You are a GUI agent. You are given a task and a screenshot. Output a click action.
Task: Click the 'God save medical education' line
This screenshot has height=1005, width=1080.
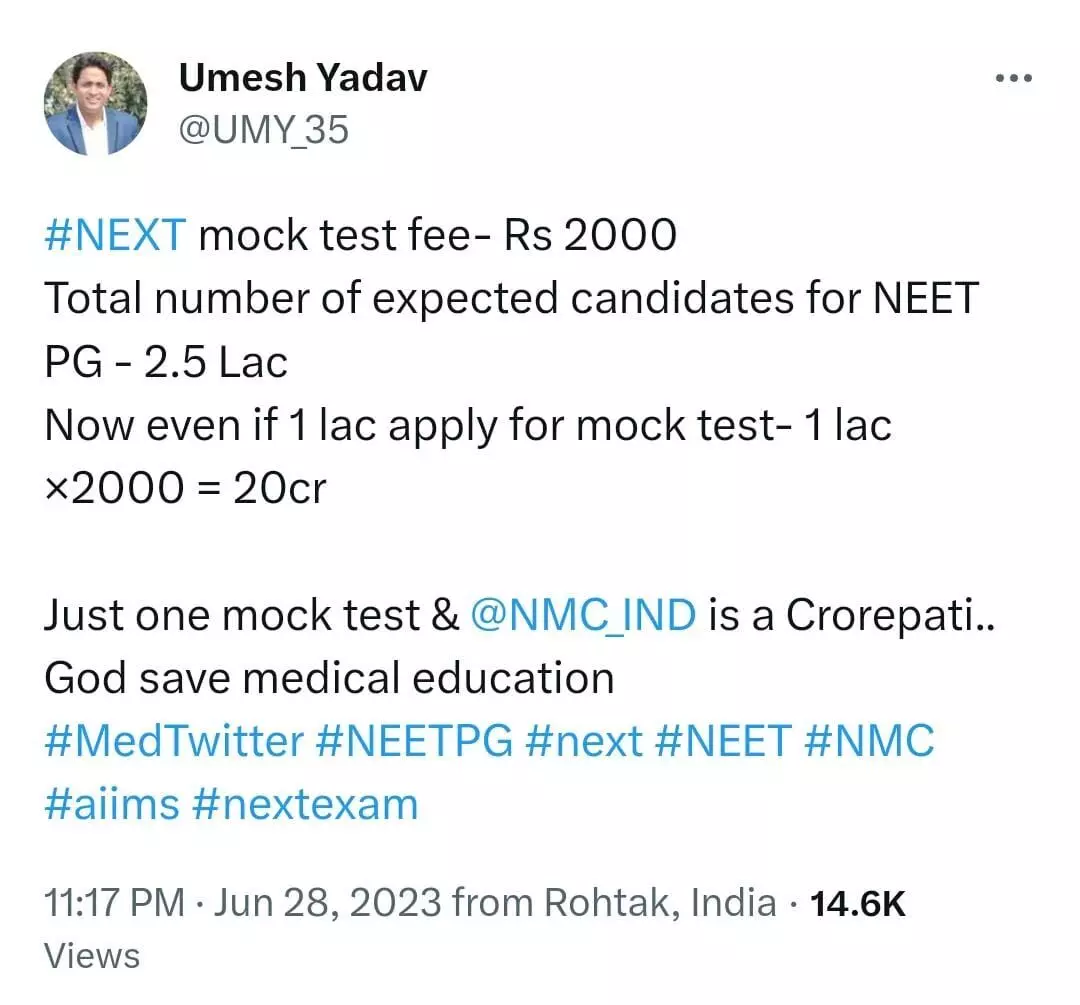point(329,679)
